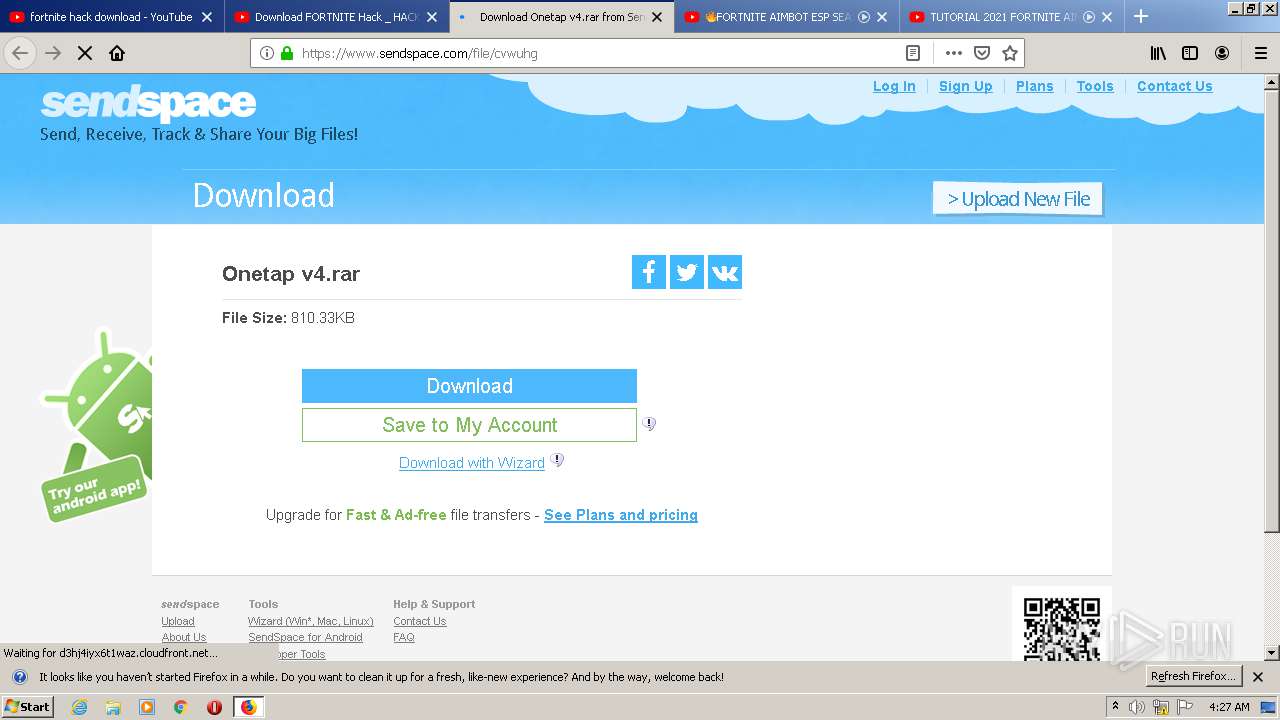Share file on VK icon
The height and width of the screenshot is (720, 1280).
coord(725,272)
